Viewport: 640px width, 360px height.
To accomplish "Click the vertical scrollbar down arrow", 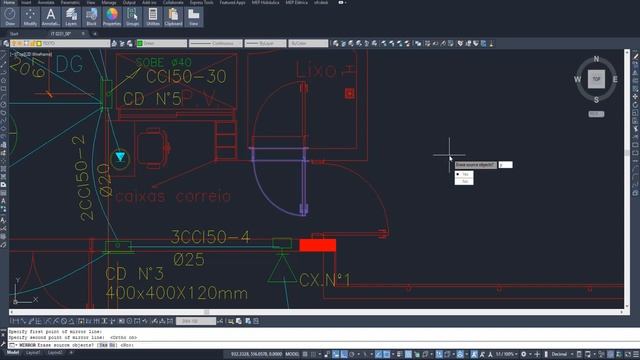I will (627, 307).
